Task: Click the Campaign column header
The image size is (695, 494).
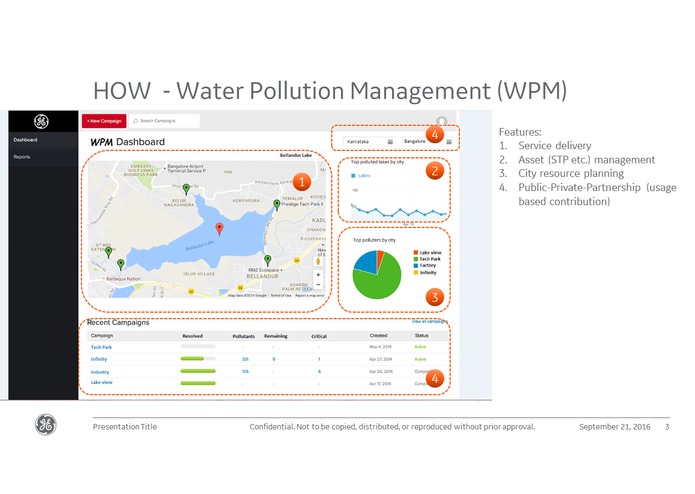Action: coord(102,336)
